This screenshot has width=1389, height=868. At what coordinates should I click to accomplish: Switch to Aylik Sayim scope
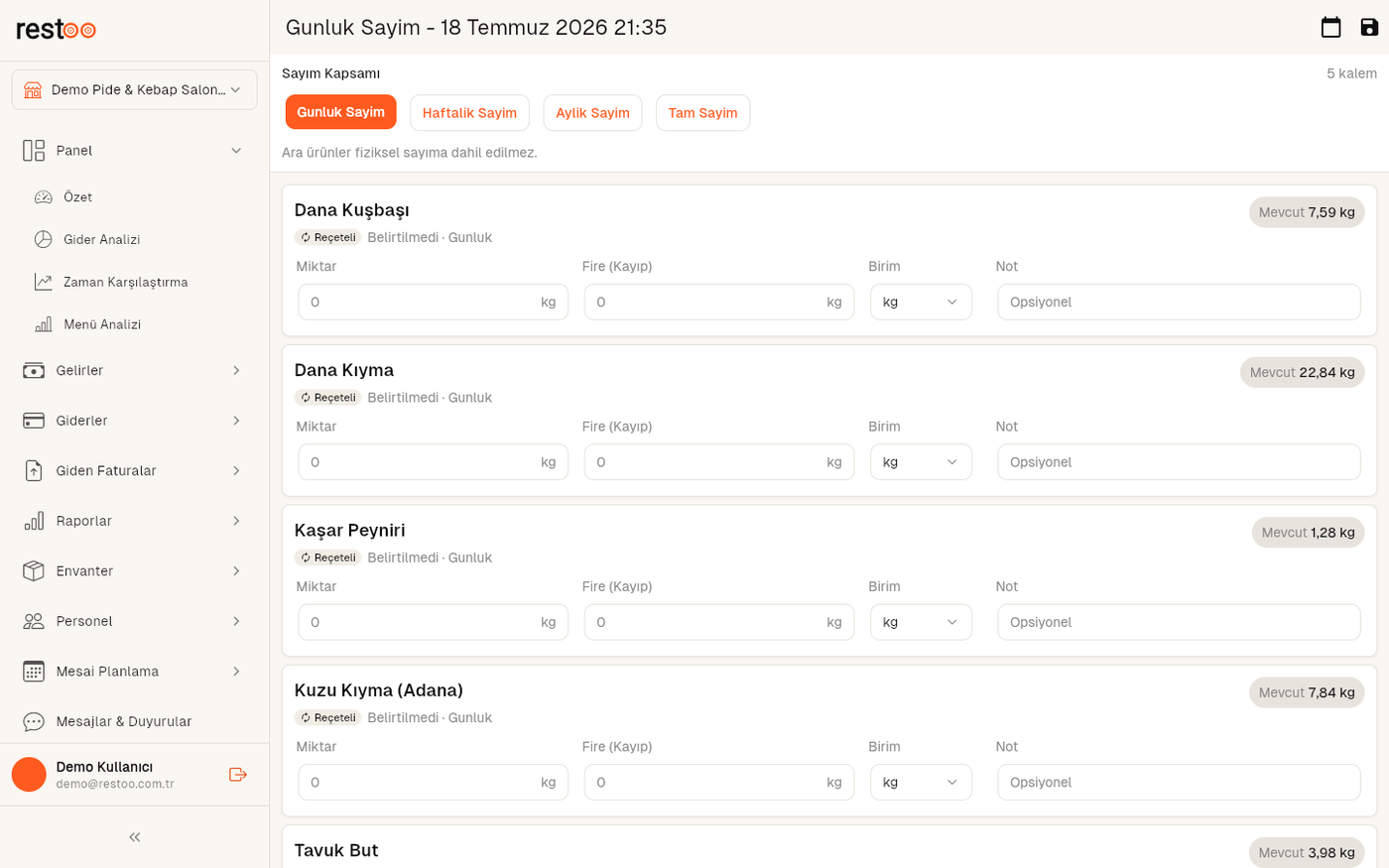point(592,113)
